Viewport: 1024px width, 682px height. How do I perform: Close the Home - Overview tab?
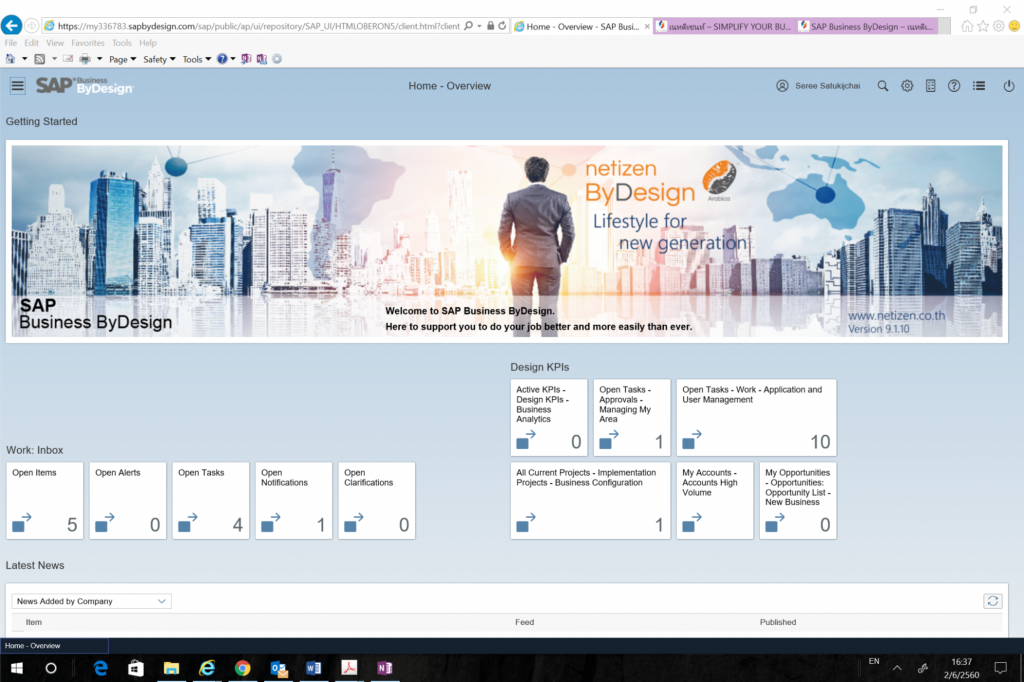pyautogui.click(x=647, y=26)
